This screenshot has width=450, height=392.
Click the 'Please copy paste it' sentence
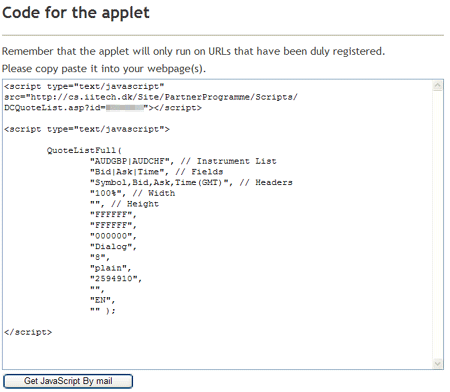[104, 69]
